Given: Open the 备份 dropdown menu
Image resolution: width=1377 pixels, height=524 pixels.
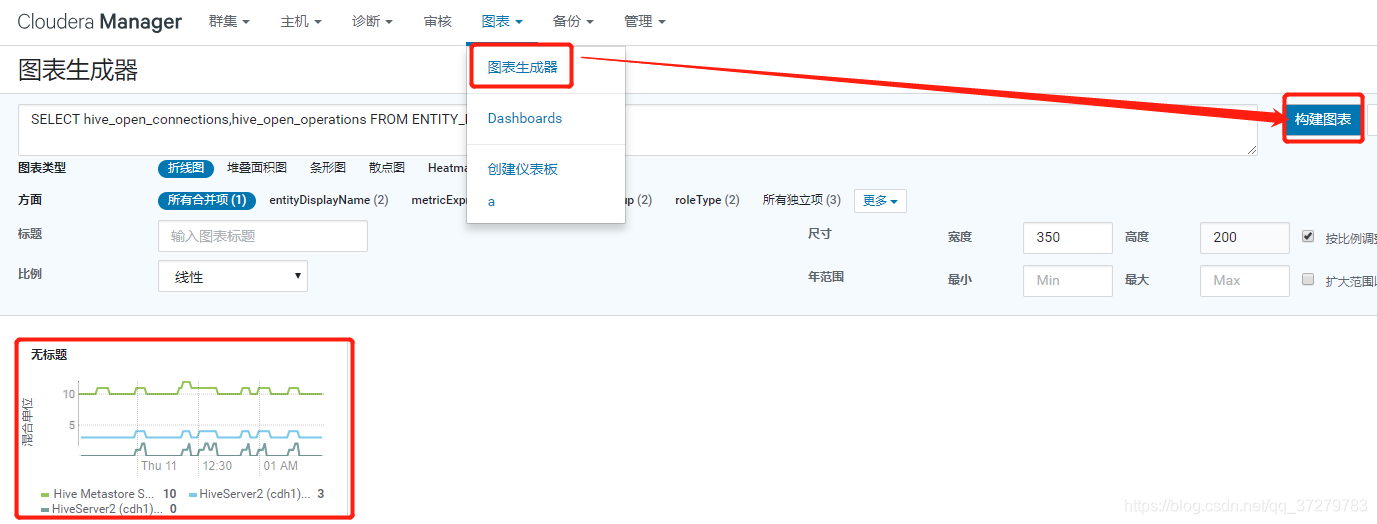Looking at the screenshot, I should [x=573, y=21].
